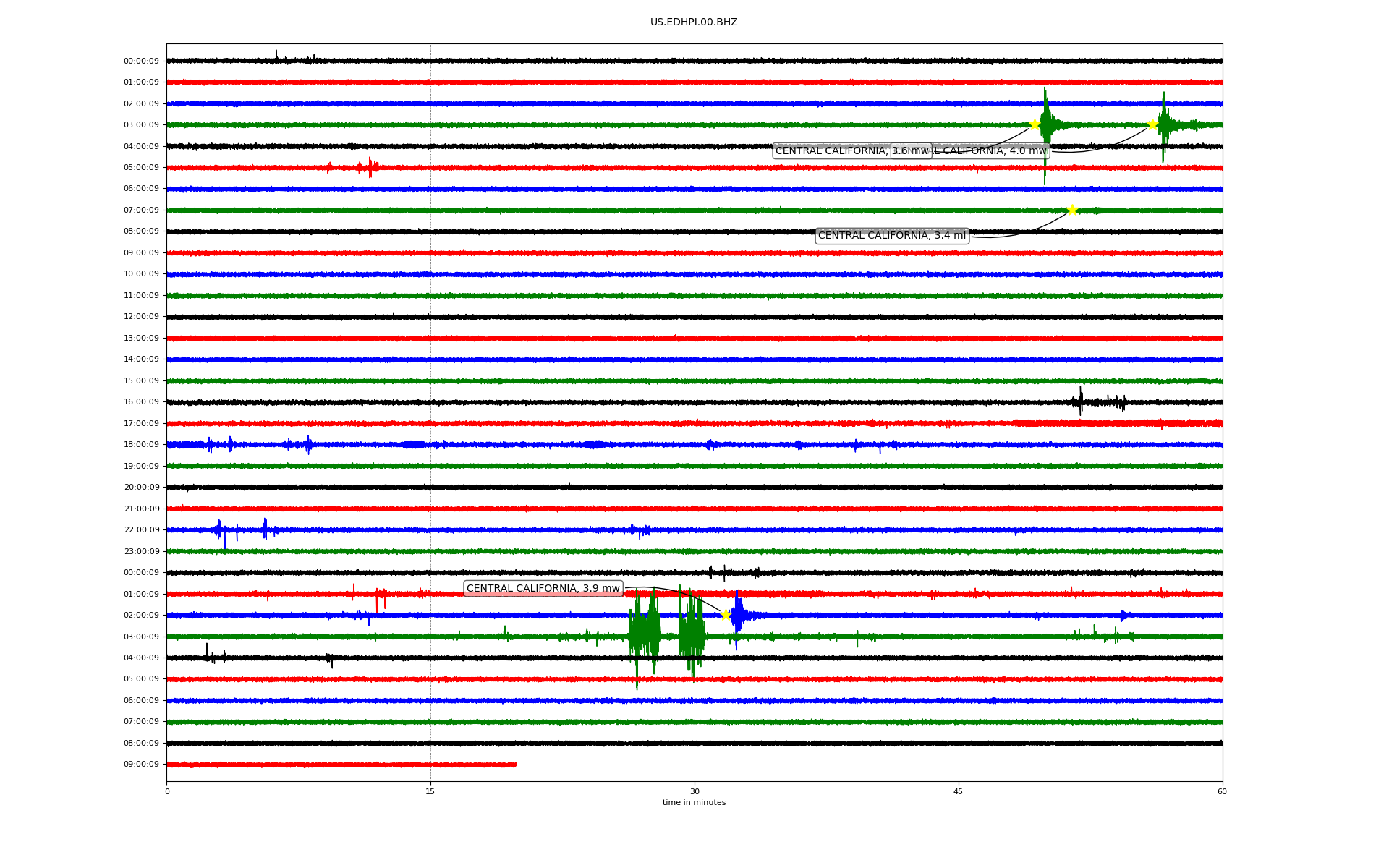
Task: Click the 'time in minutes' axis label
Action: (x=694, y=803)
